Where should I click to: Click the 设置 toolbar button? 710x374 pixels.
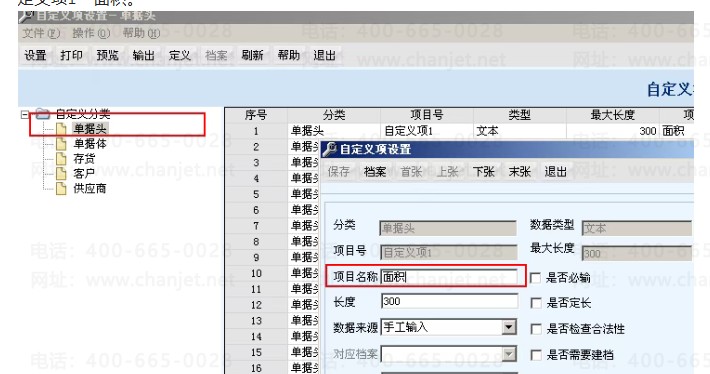pos(35,55)
